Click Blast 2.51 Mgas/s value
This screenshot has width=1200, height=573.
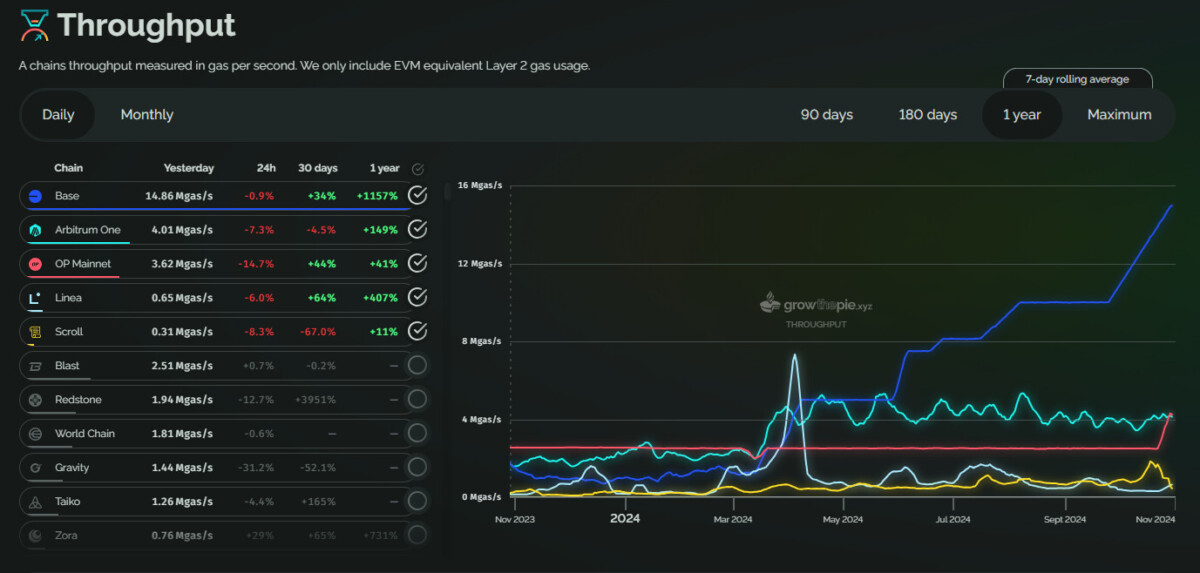181,366
